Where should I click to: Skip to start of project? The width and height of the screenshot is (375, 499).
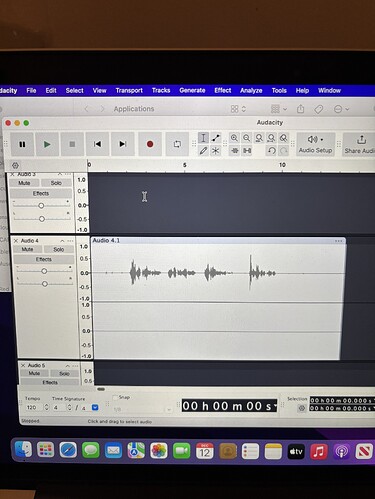(97, 144)
